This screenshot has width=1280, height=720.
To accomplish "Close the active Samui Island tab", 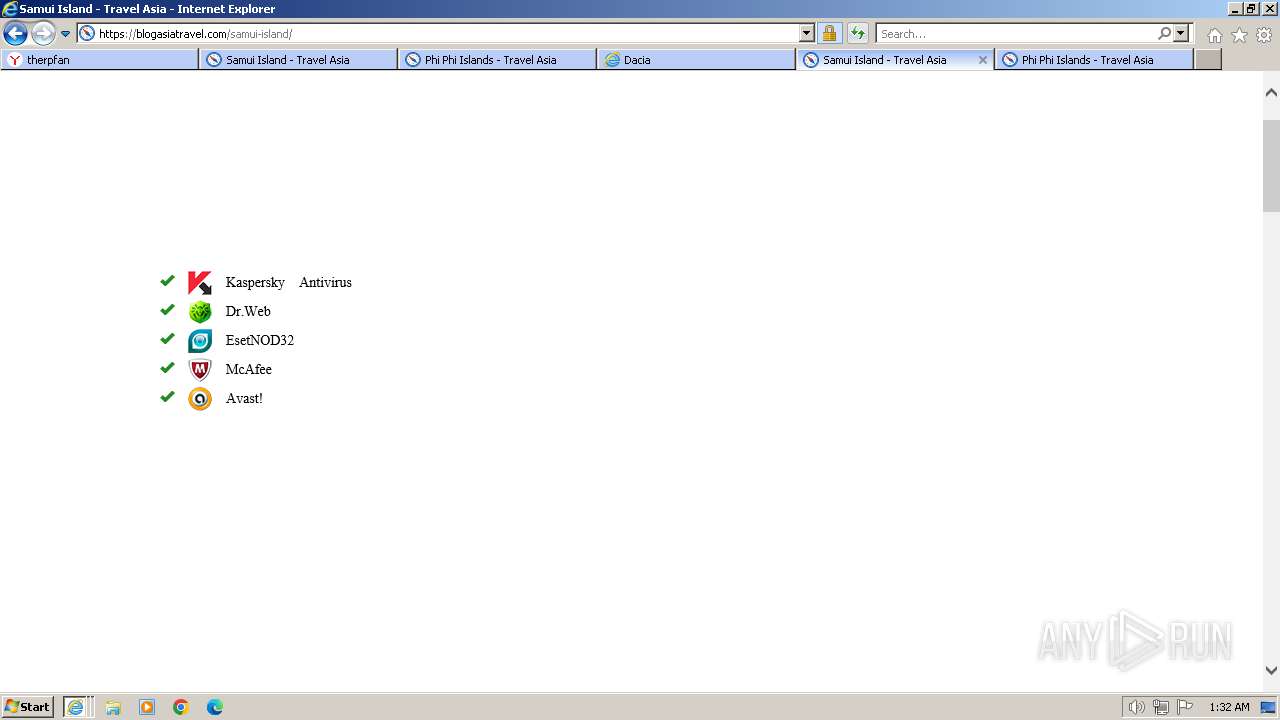I will pyautogui.click(x=982, y=60).
